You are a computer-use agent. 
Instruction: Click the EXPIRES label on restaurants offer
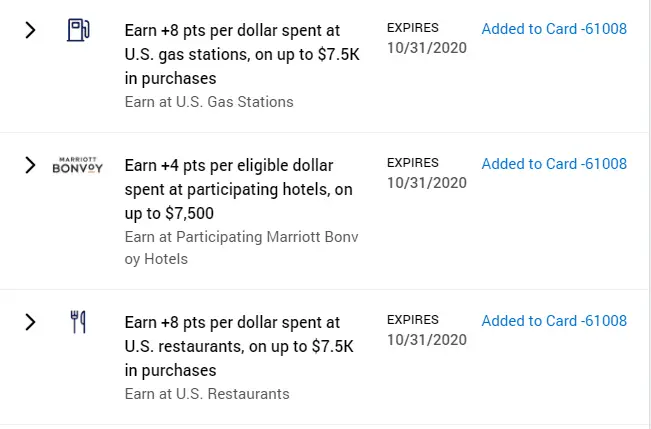(412, 320)
